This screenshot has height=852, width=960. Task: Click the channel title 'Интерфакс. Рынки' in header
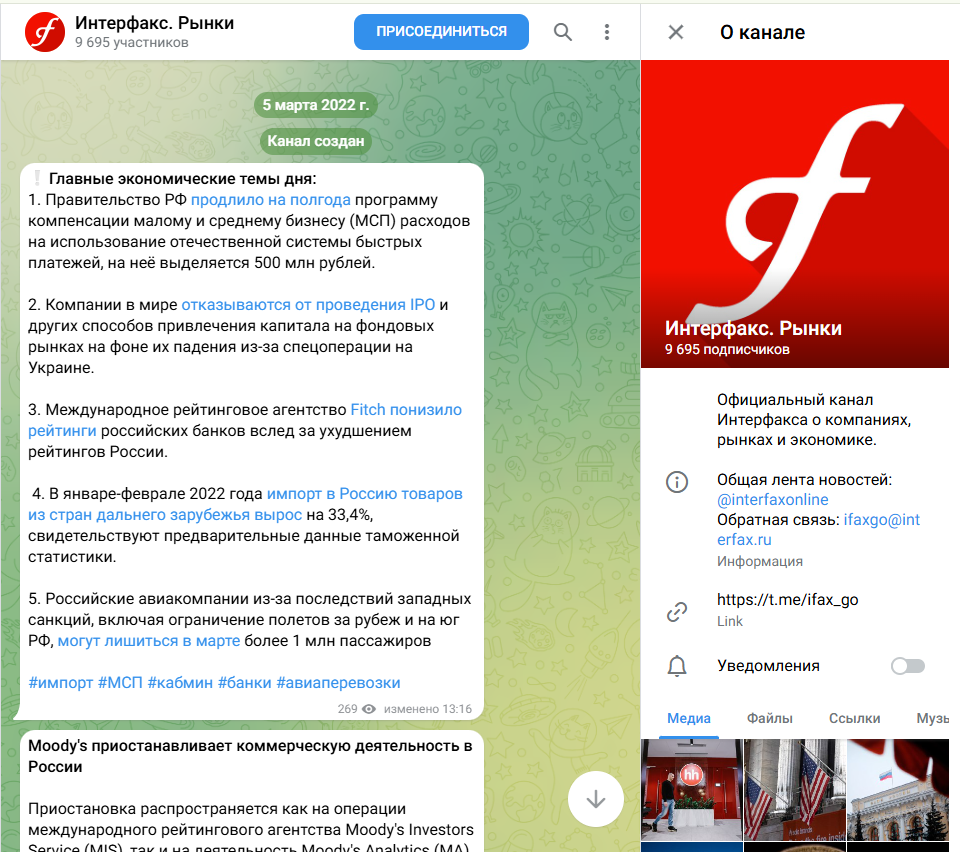click(x=154, y=23)
